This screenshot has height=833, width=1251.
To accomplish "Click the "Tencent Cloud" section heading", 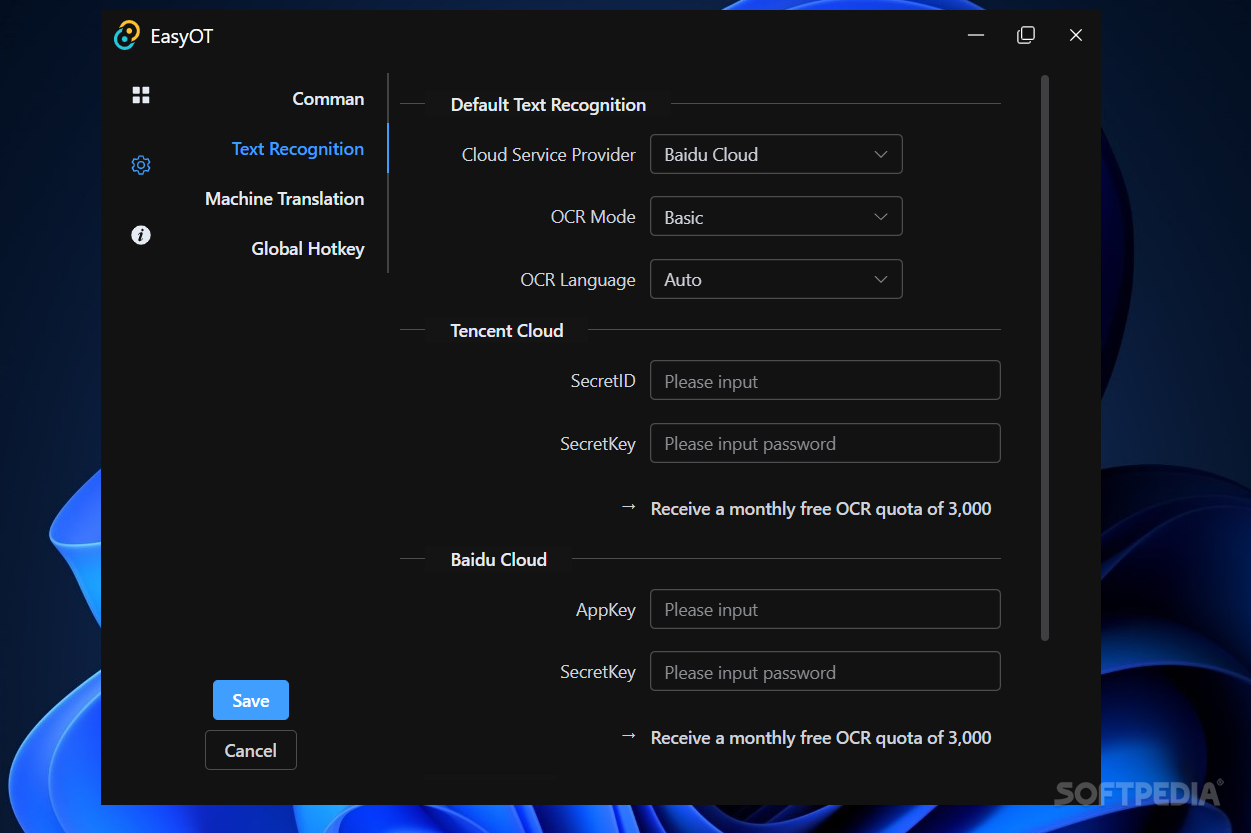I will click(x=507, y=330).
